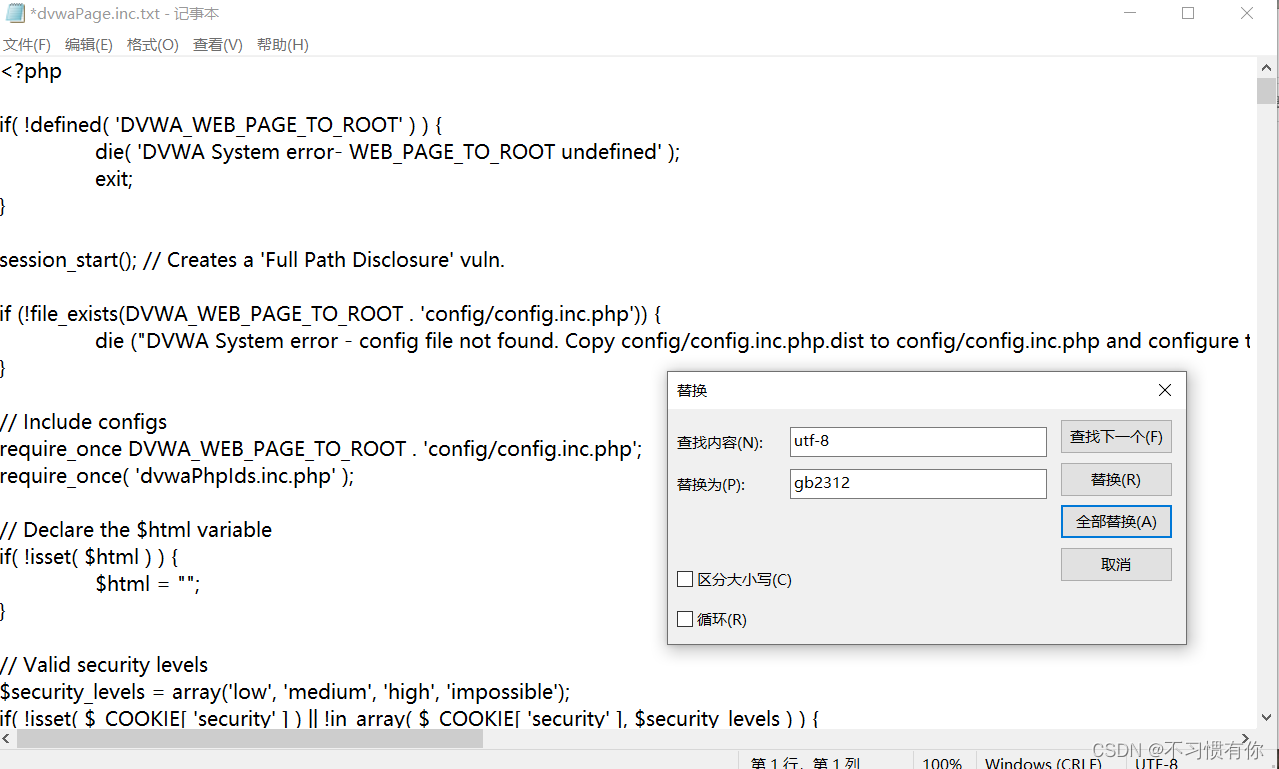Click the 替换(R) button
Image resolution: width=1279 pixels, height=769 pixels.
[1116, 480]
